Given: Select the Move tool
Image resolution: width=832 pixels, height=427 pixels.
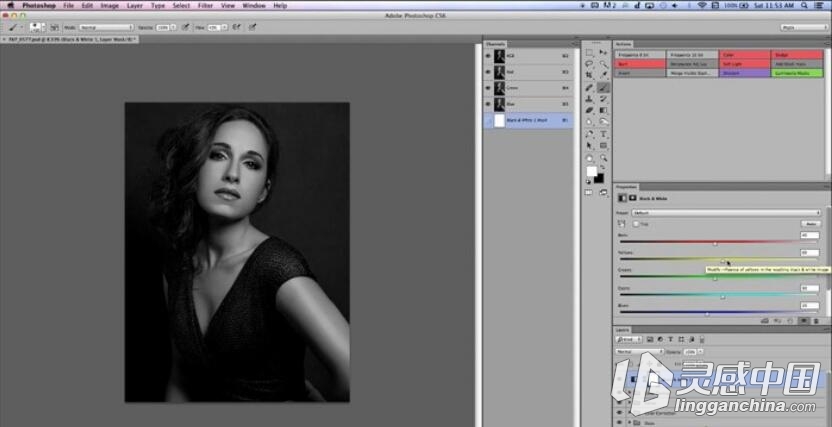Looking at the screenshot, I should point(603,53).
